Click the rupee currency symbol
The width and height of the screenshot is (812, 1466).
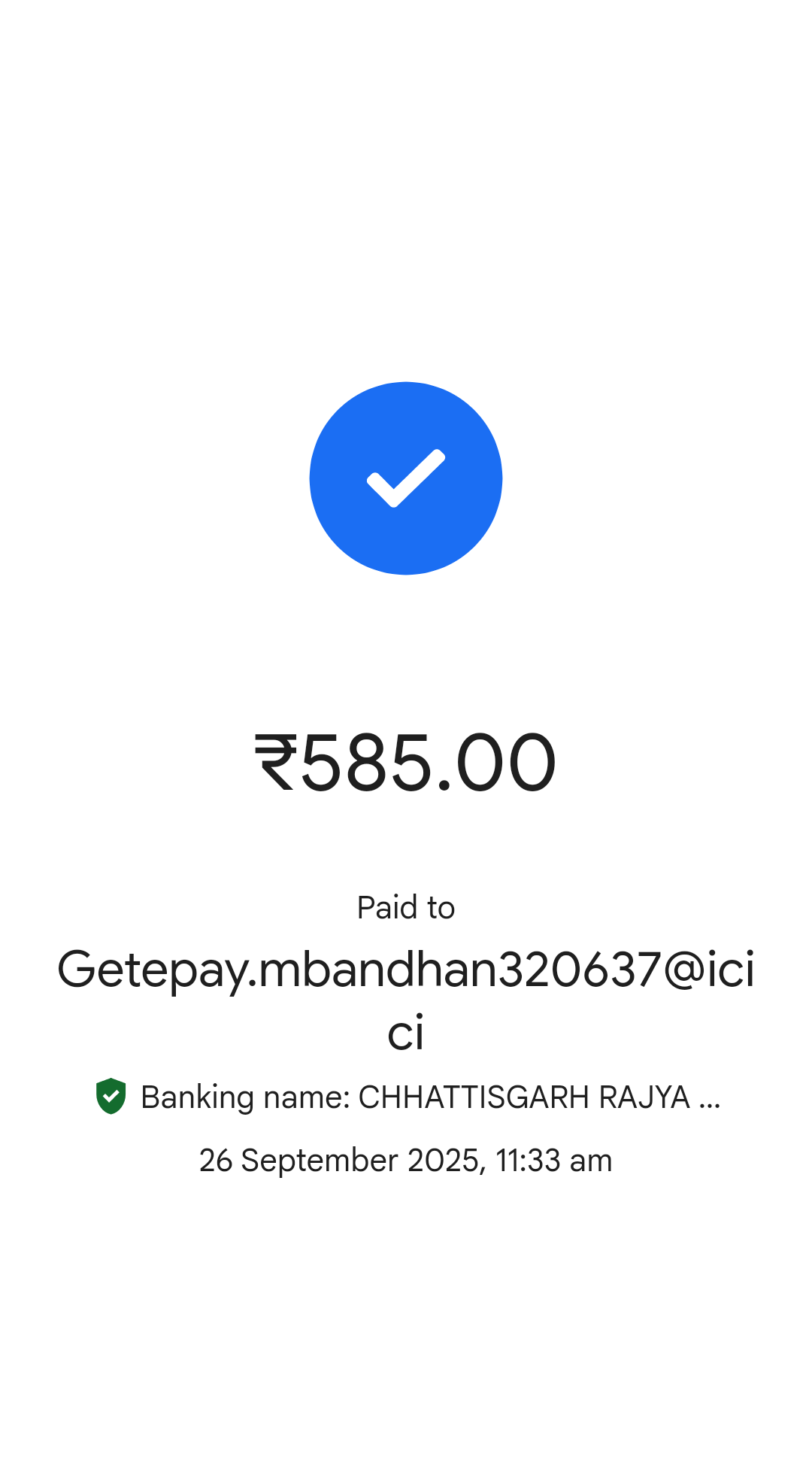tap(276, 763)
